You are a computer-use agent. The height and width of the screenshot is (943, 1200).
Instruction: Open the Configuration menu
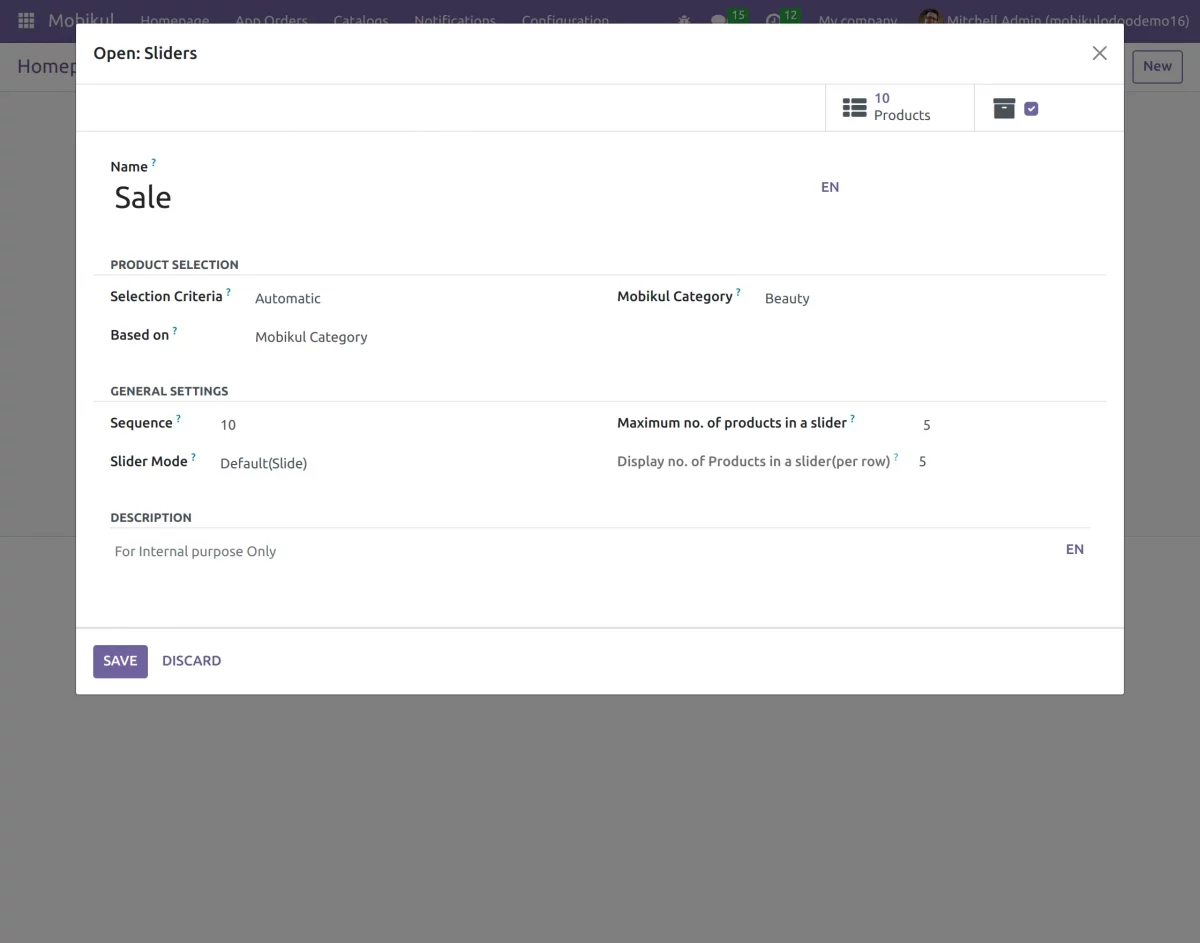tap(565, 20)
